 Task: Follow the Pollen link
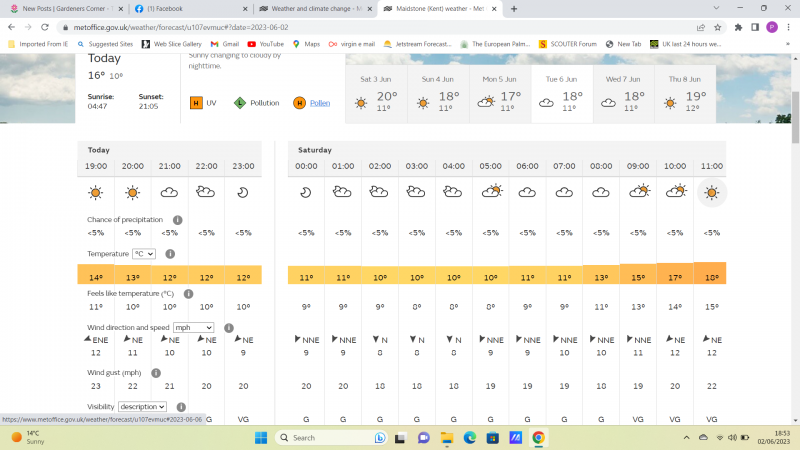(320, 103)
